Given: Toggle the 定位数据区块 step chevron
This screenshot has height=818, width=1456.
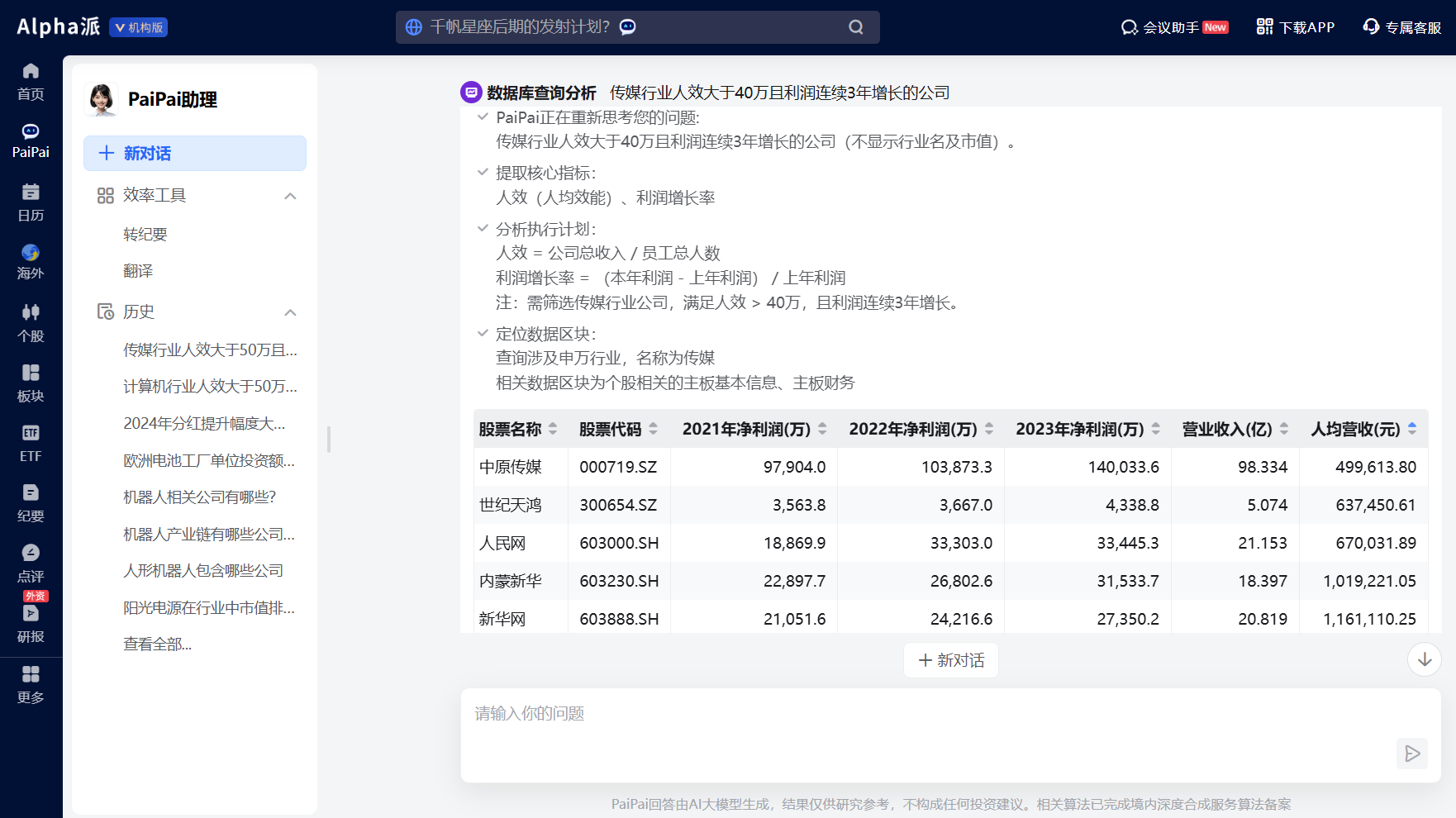Looking at the screenshot, I should pos(483,334).
